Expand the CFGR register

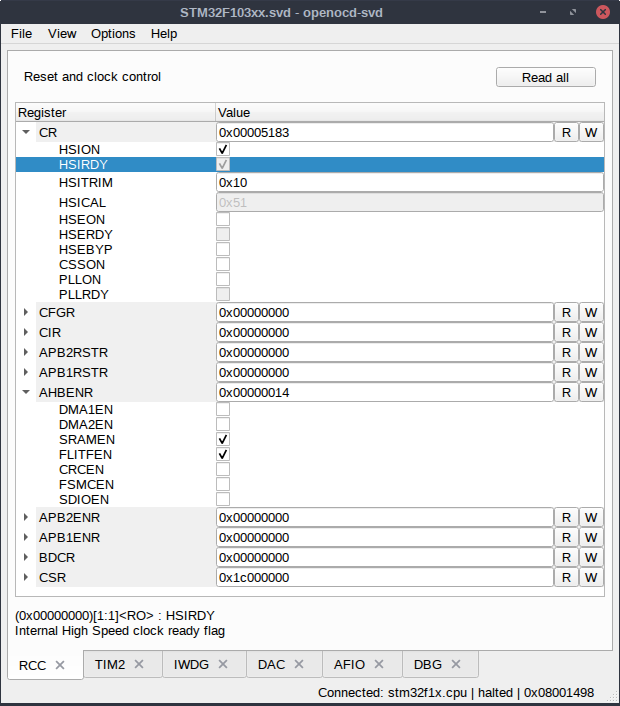click(x=26, y=312)
